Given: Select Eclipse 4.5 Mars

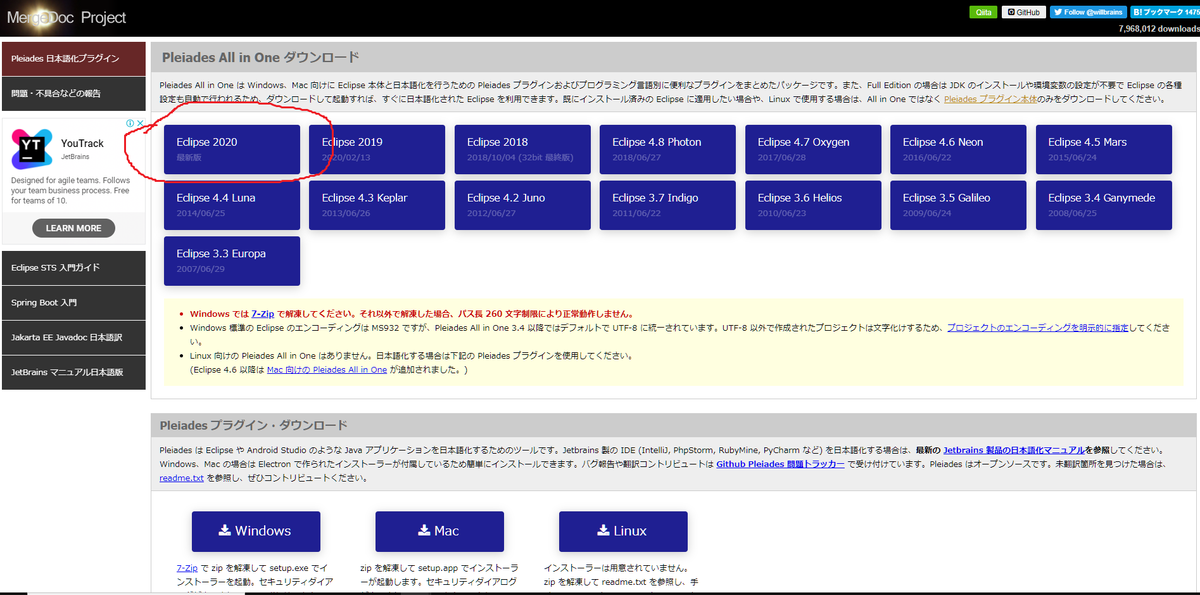Looking at the screenshot, I should click(1103, 149).
